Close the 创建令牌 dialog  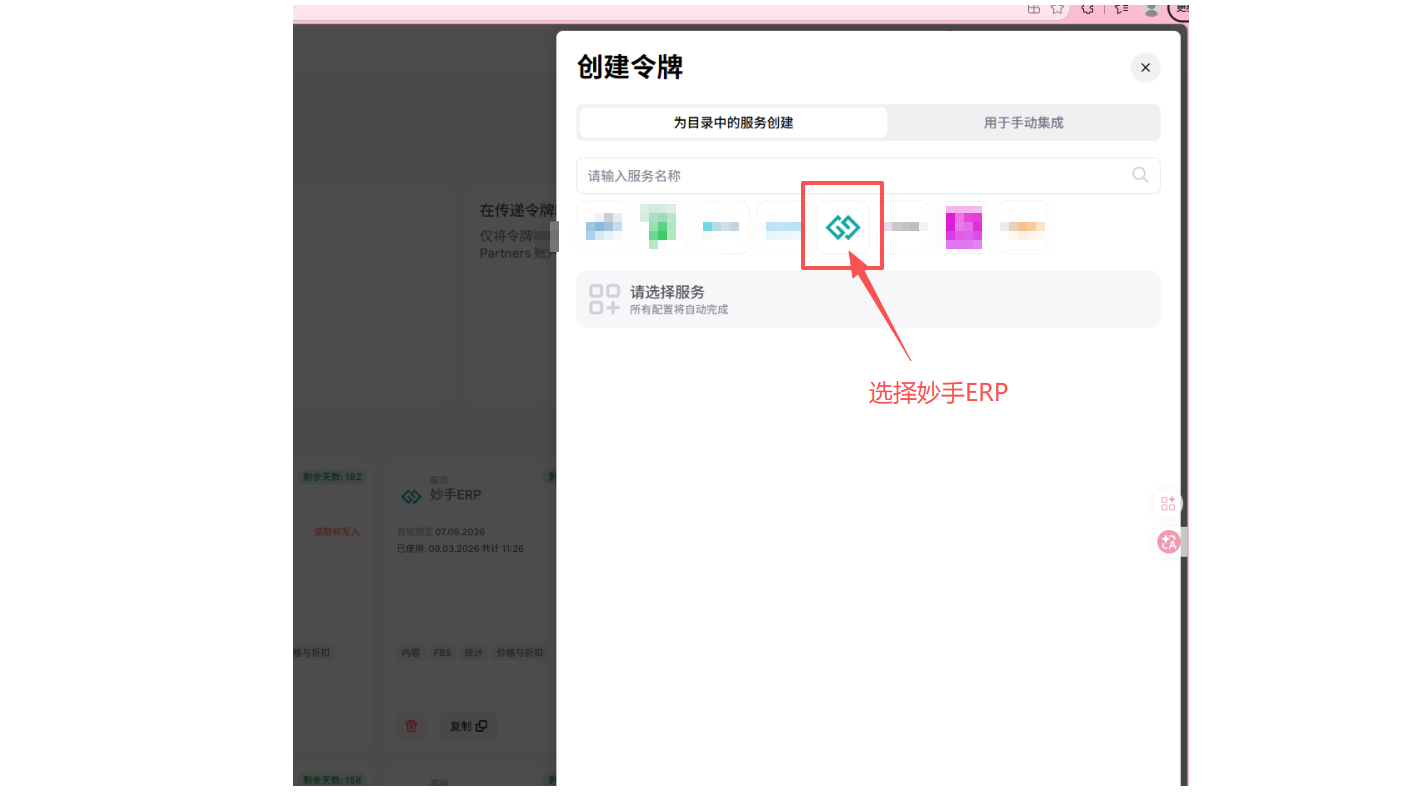click(1145, 68)
